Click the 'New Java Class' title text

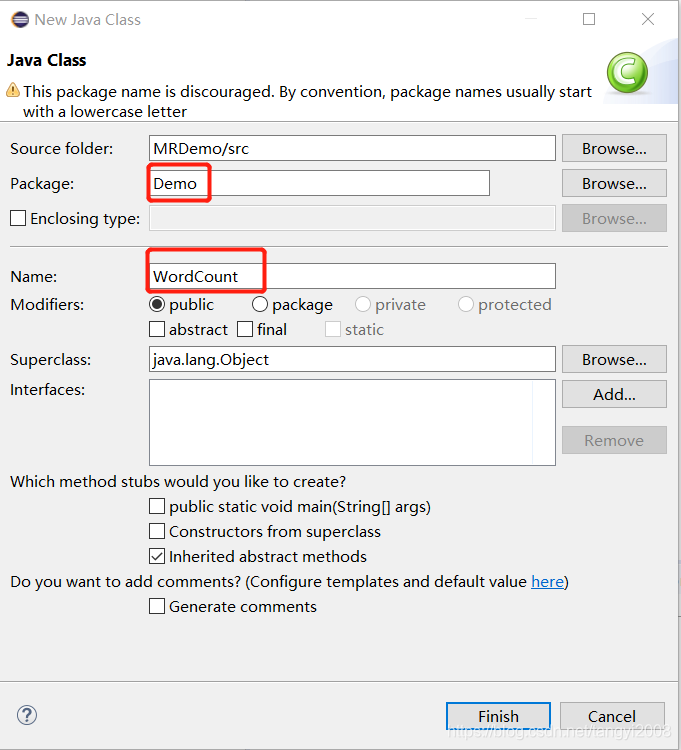click(x=88, y=20)
